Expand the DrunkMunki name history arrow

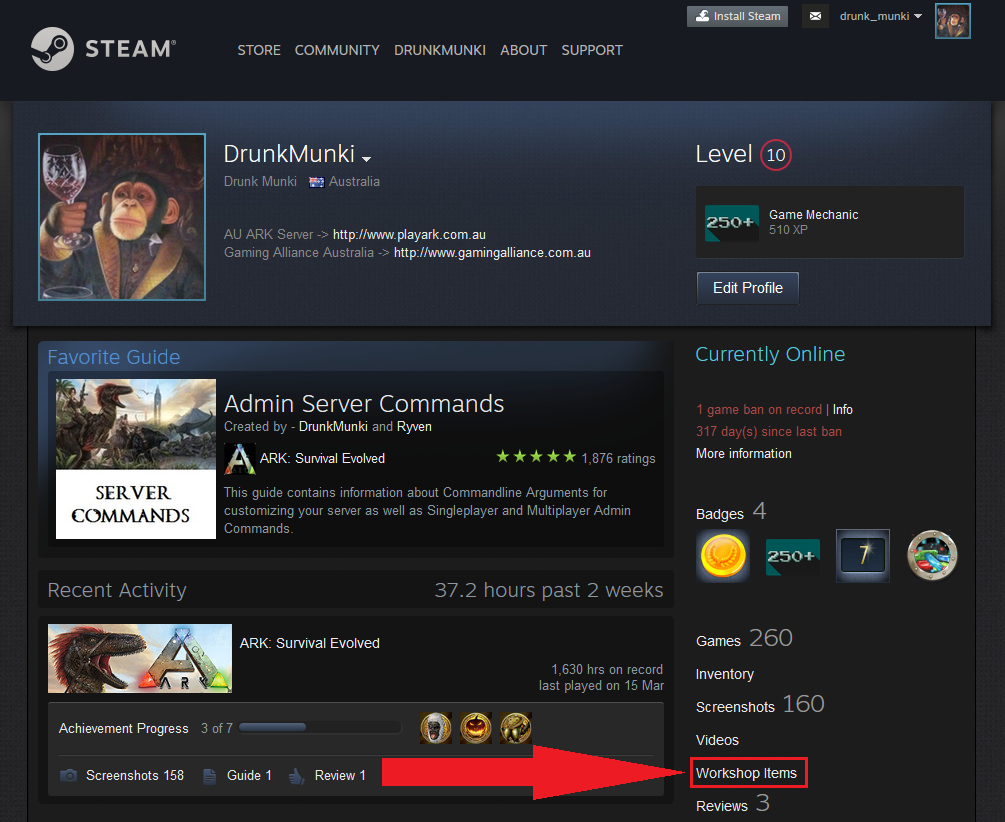pyautogui.click(x=366, y=158)
